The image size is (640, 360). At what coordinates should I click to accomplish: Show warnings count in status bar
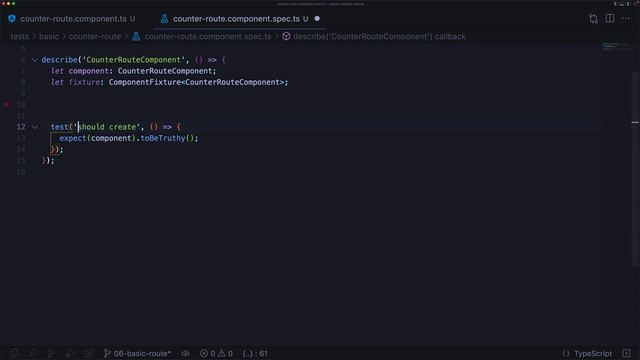tap(225, 353)
